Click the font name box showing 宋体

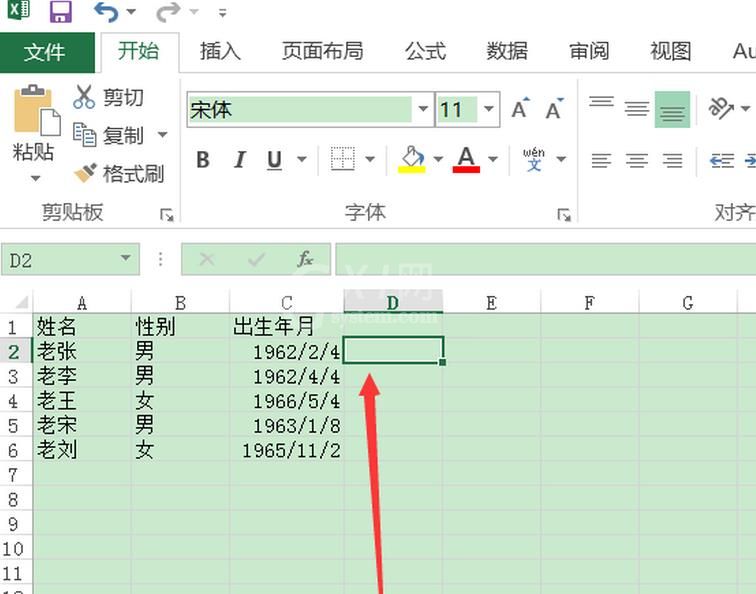[300, 110]
